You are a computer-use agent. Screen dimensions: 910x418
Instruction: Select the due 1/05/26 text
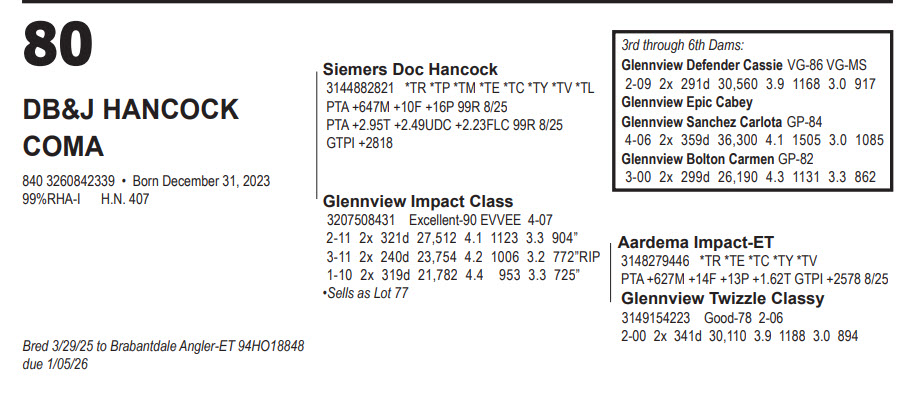coord(56,364)
